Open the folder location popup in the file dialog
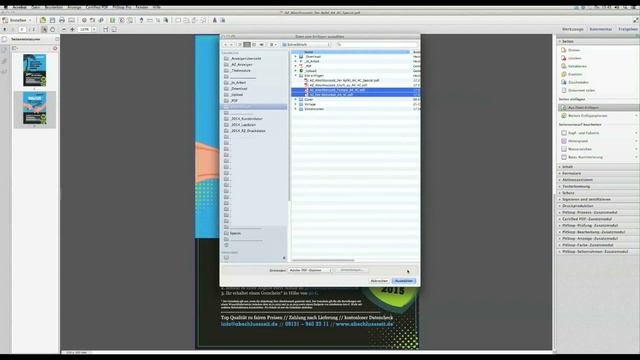The height and width of the screenshot is (360, 640). 306,44
